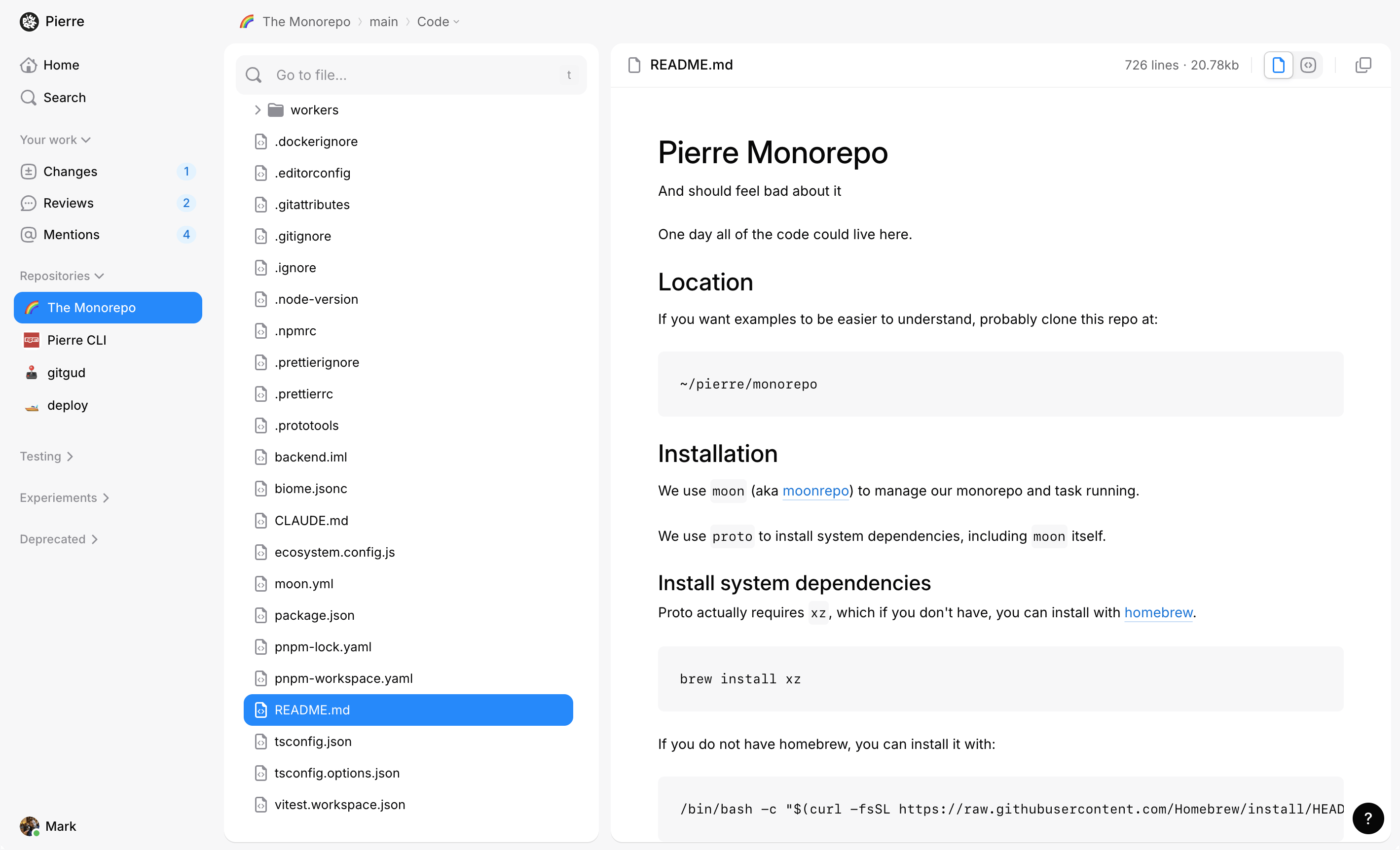Open Reviews in the sidebar
1400x850 pixels.
pos(68,203)
